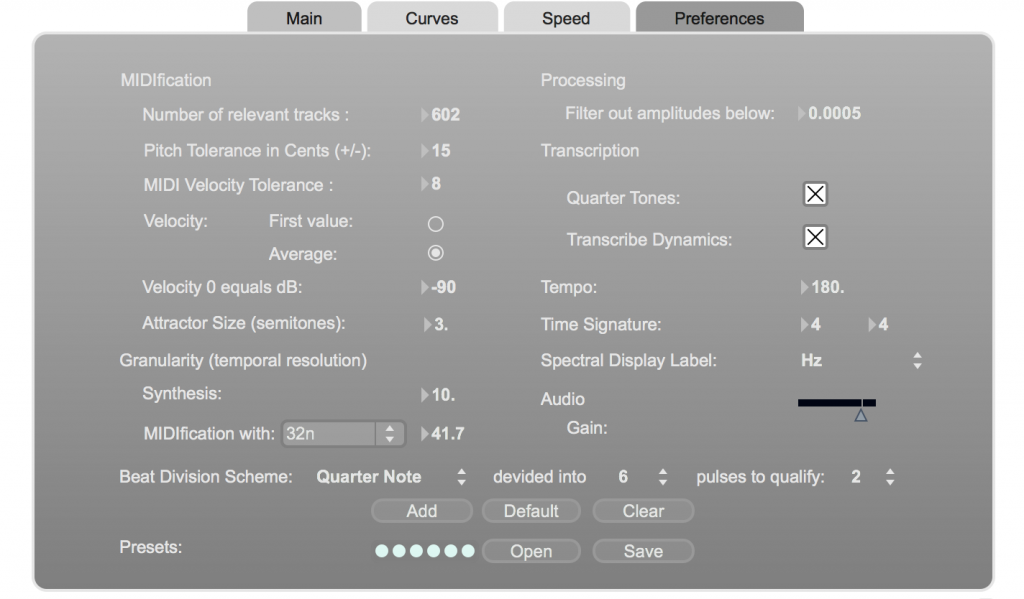The height and width of the screenshot is (599, 1024).
Task: Click the third preset dot
Action: [416, 551]
